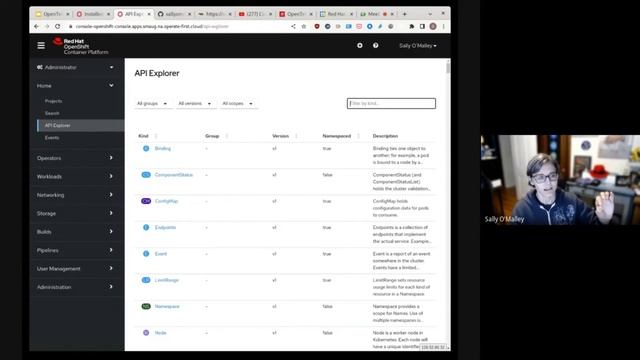640x360 pixels.
Task: Open the quick add plus icon
Action: [x=360, y=45]
